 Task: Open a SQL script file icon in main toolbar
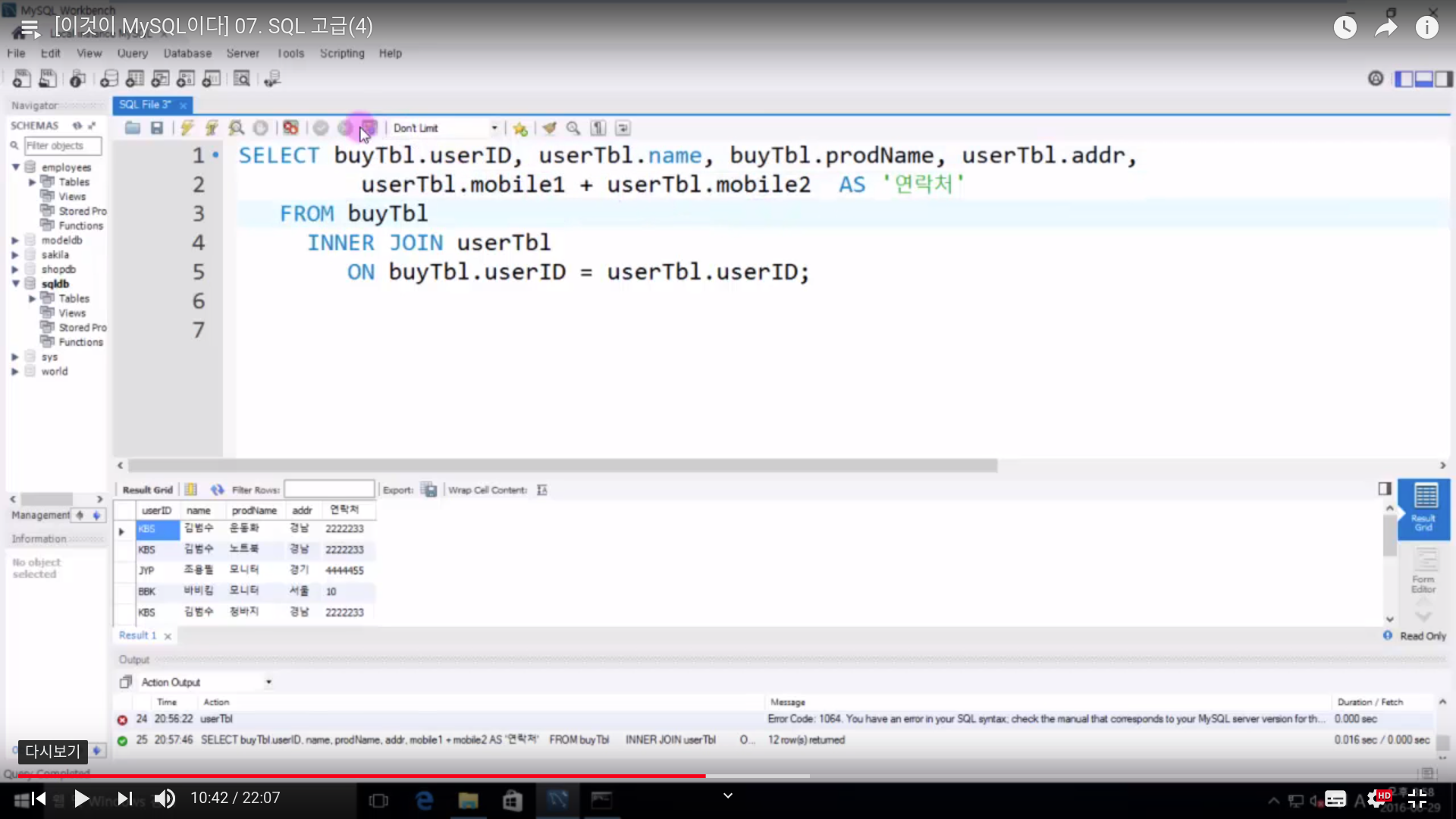(x=48, y=78)
